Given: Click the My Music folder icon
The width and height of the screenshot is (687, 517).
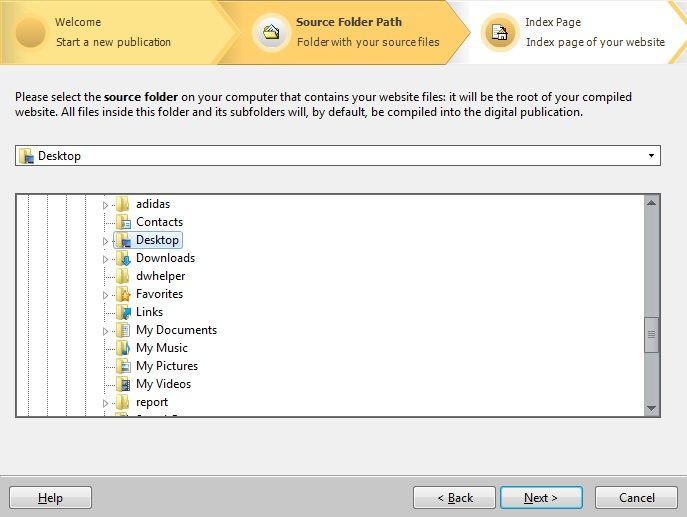Looking at the screenshot, I should [123, 347].
